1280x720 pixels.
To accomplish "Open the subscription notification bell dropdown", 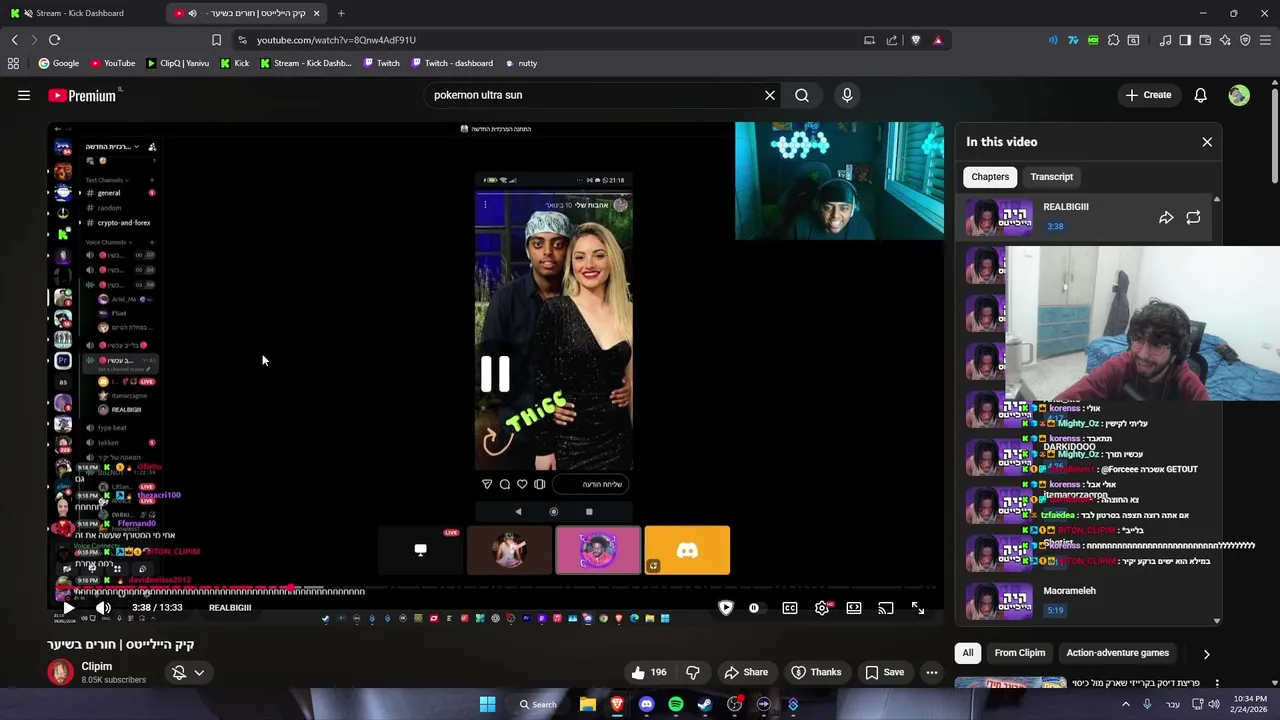I will [x=188, y=672].
